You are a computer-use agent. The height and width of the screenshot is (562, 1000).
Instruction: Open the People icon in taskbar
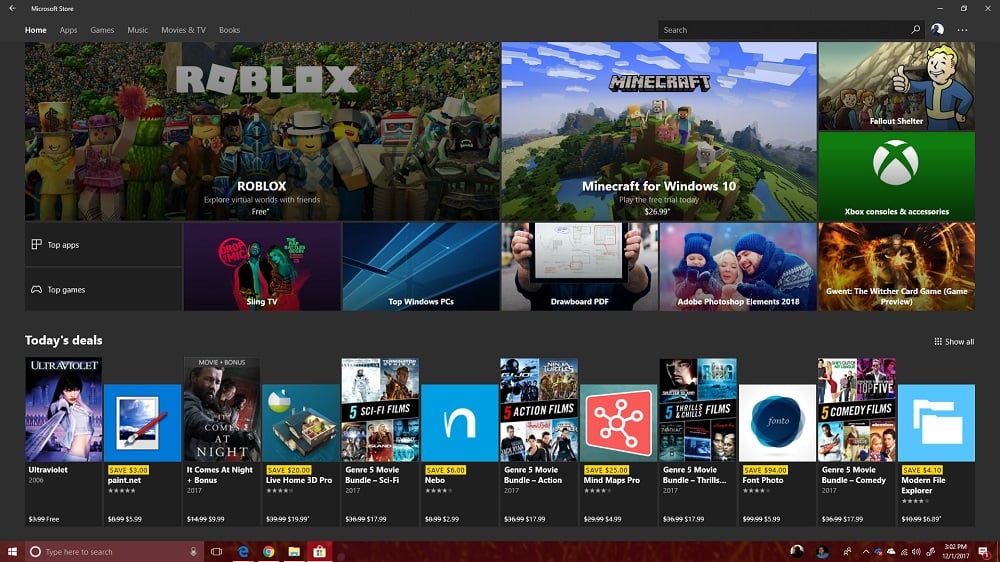[x=847, y=552]
